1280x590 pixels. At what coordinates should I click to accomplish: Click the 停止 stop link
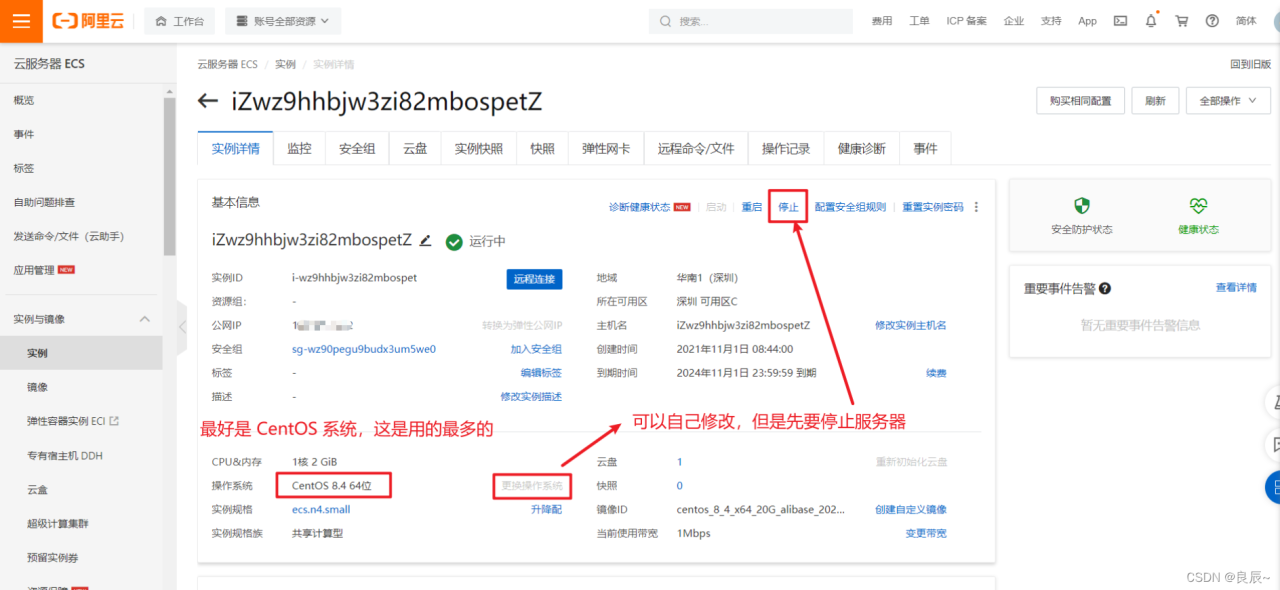(x=789, y=207)
